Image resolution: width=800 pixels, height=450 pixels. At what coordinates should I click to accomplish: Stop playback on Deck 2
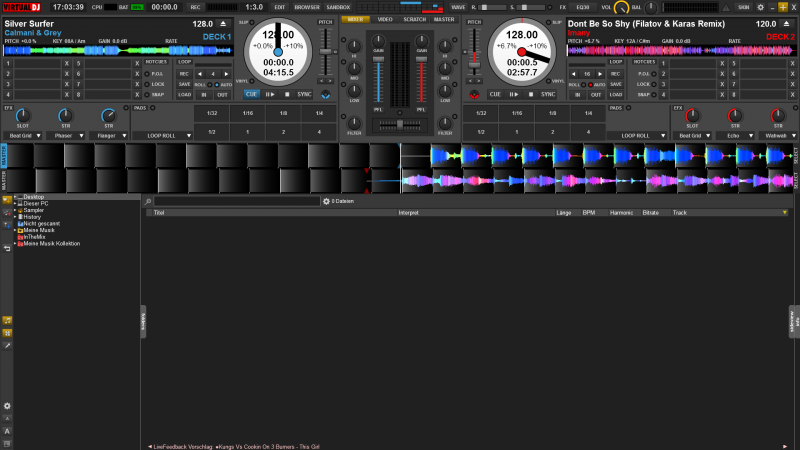pos(531,94)
